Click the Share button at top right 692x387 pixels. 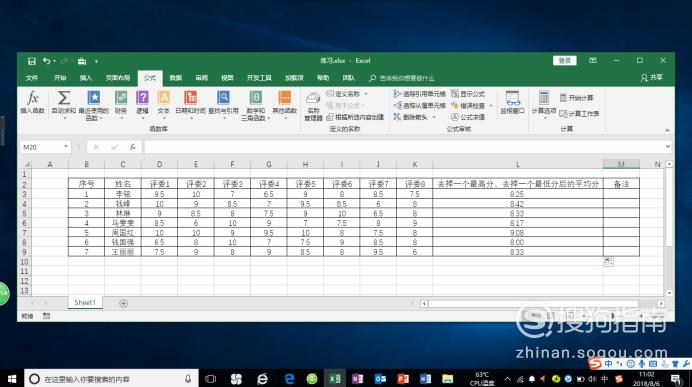651,77
